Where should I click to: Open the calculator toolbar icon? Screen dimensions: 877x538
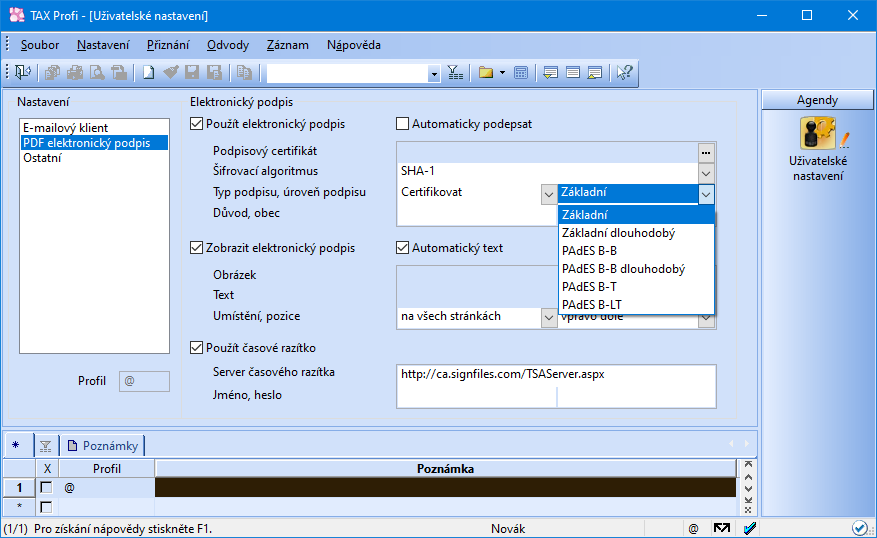521,73
